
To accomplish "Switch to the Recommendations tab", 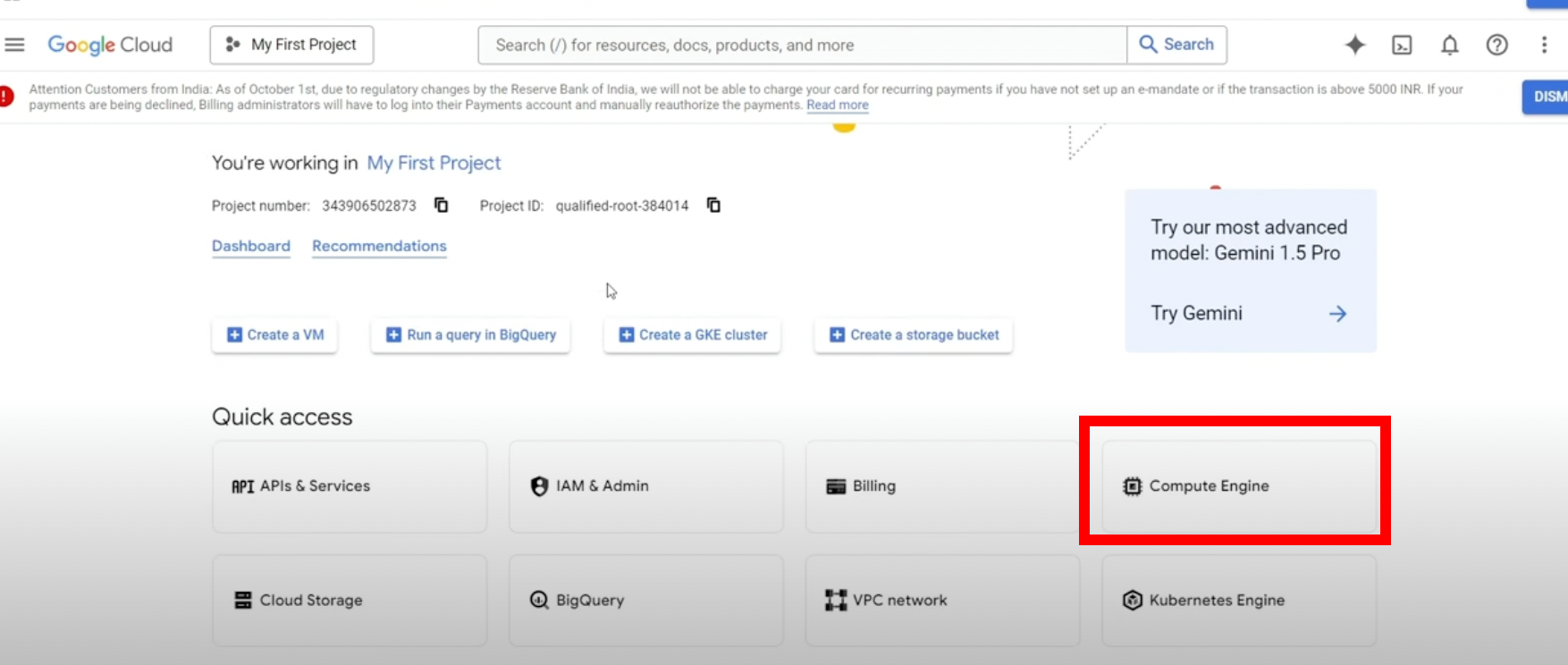I will tap(379, 246).
